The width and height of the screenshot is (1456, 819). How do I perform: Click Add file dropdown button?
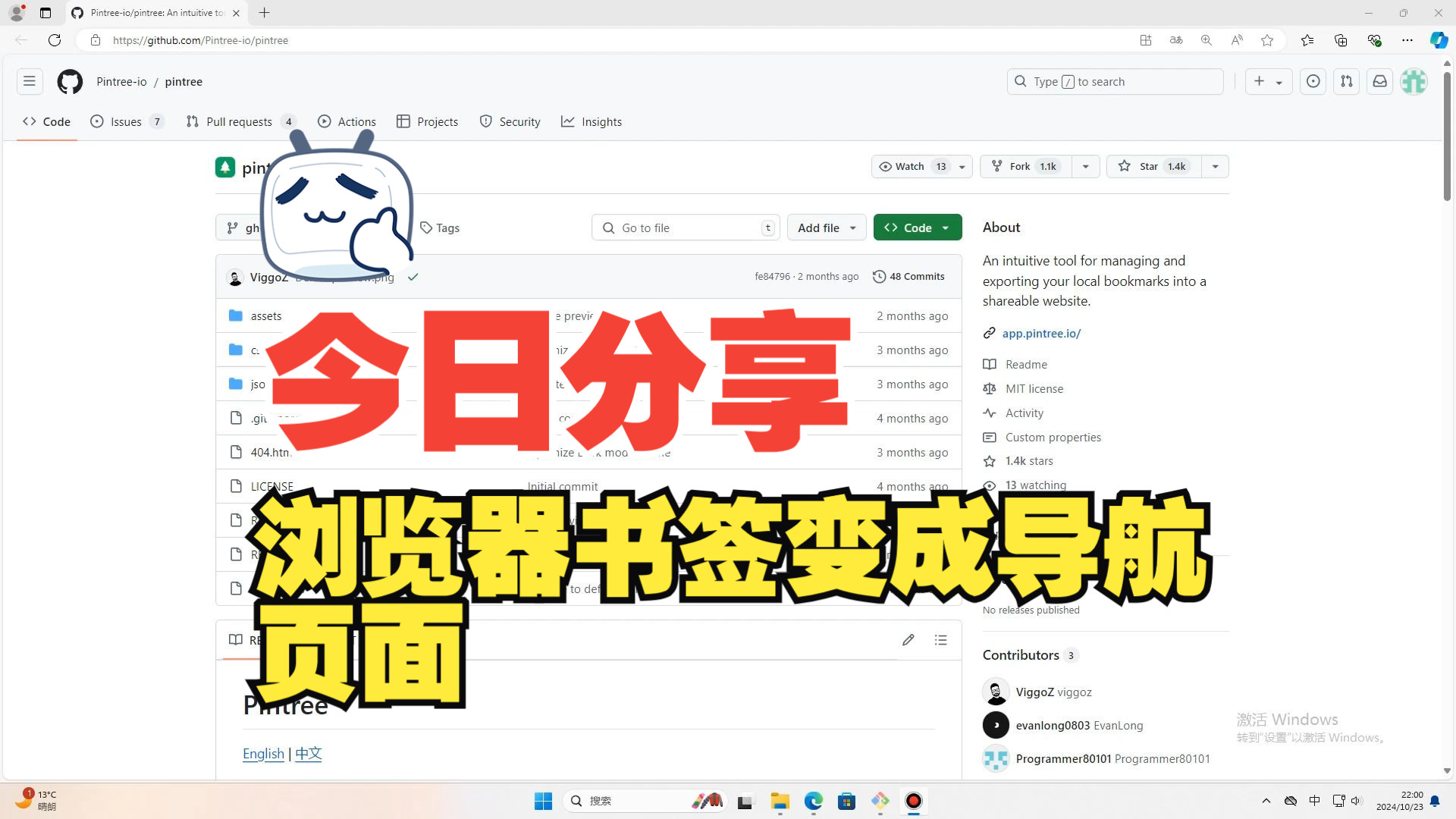point(826,227)
